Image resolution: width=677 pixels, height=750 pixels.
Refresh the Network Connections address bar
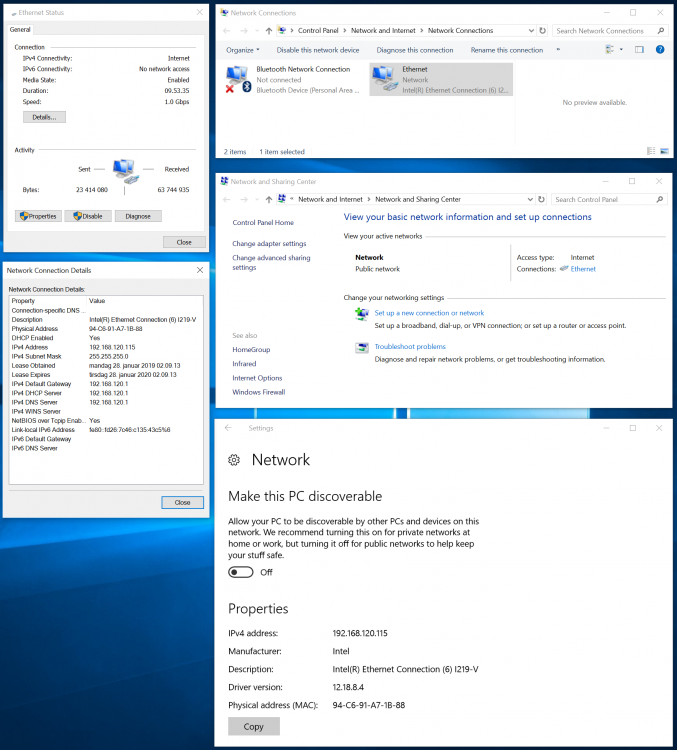542,31
